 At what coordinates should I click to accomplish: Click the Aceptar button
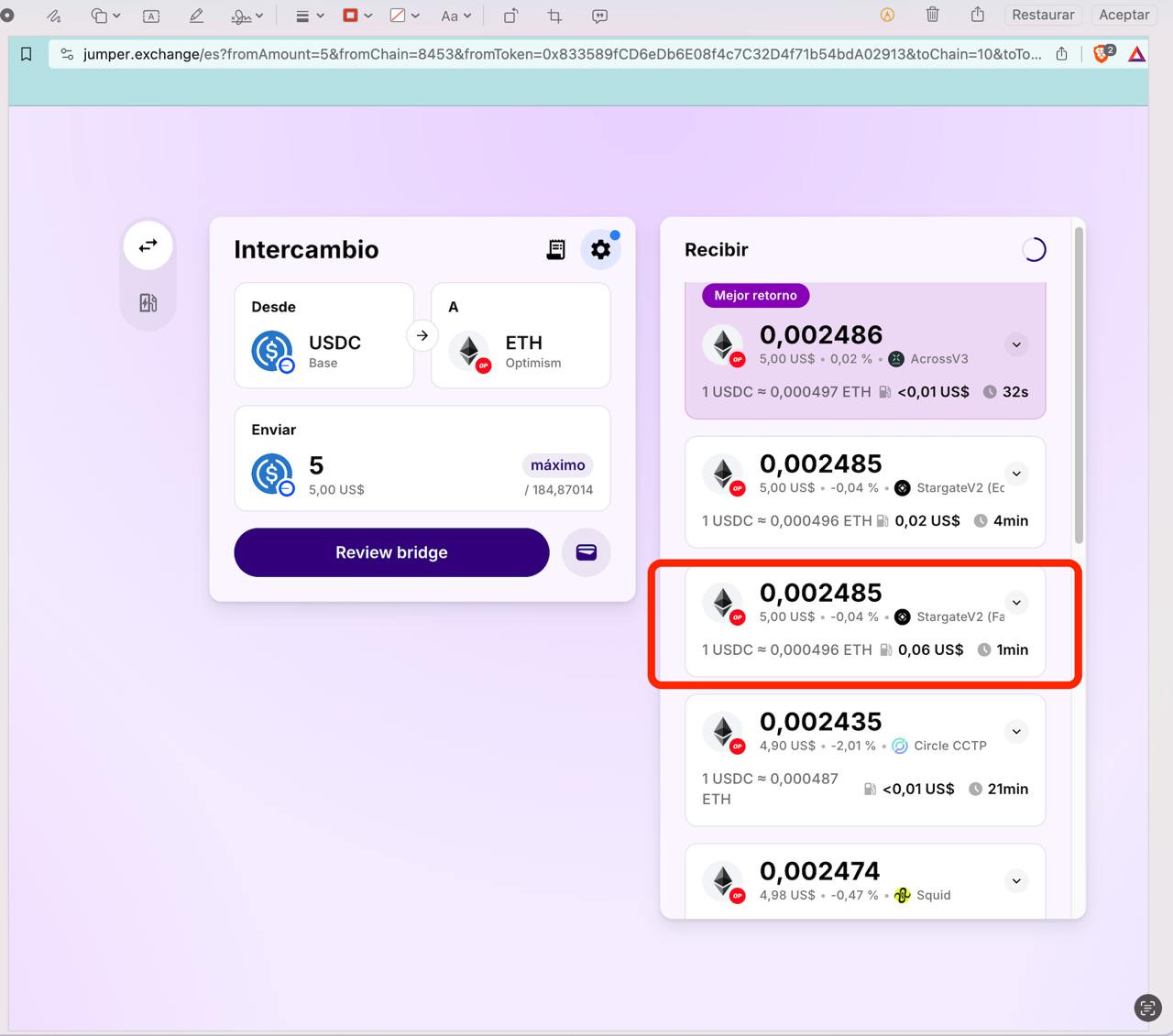1124,15
